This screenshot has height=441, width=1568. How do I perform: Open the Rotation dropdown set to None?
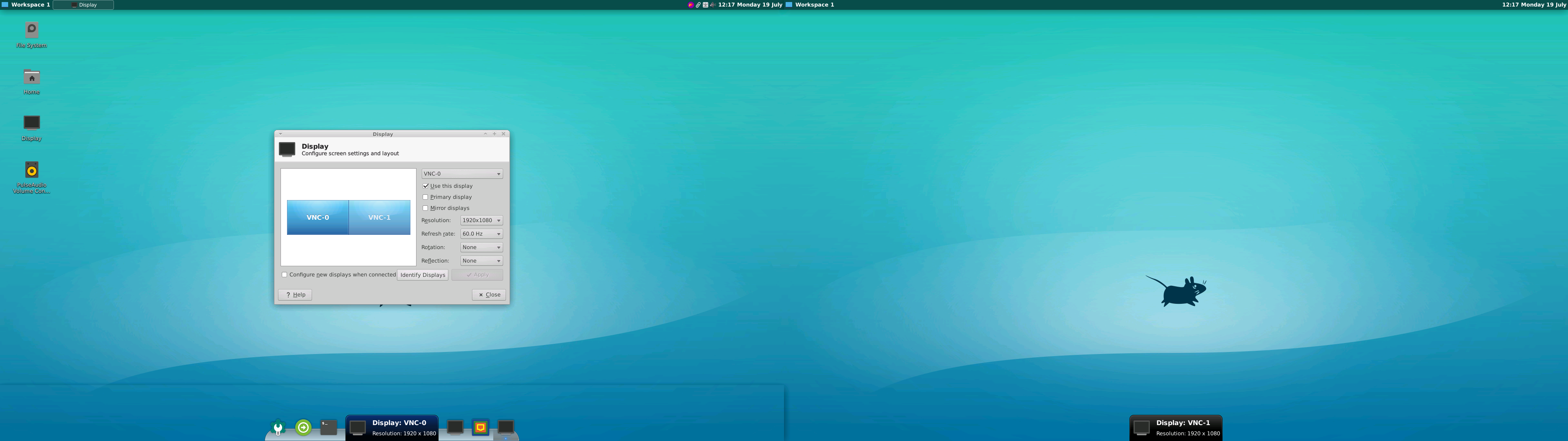(481, 247)
